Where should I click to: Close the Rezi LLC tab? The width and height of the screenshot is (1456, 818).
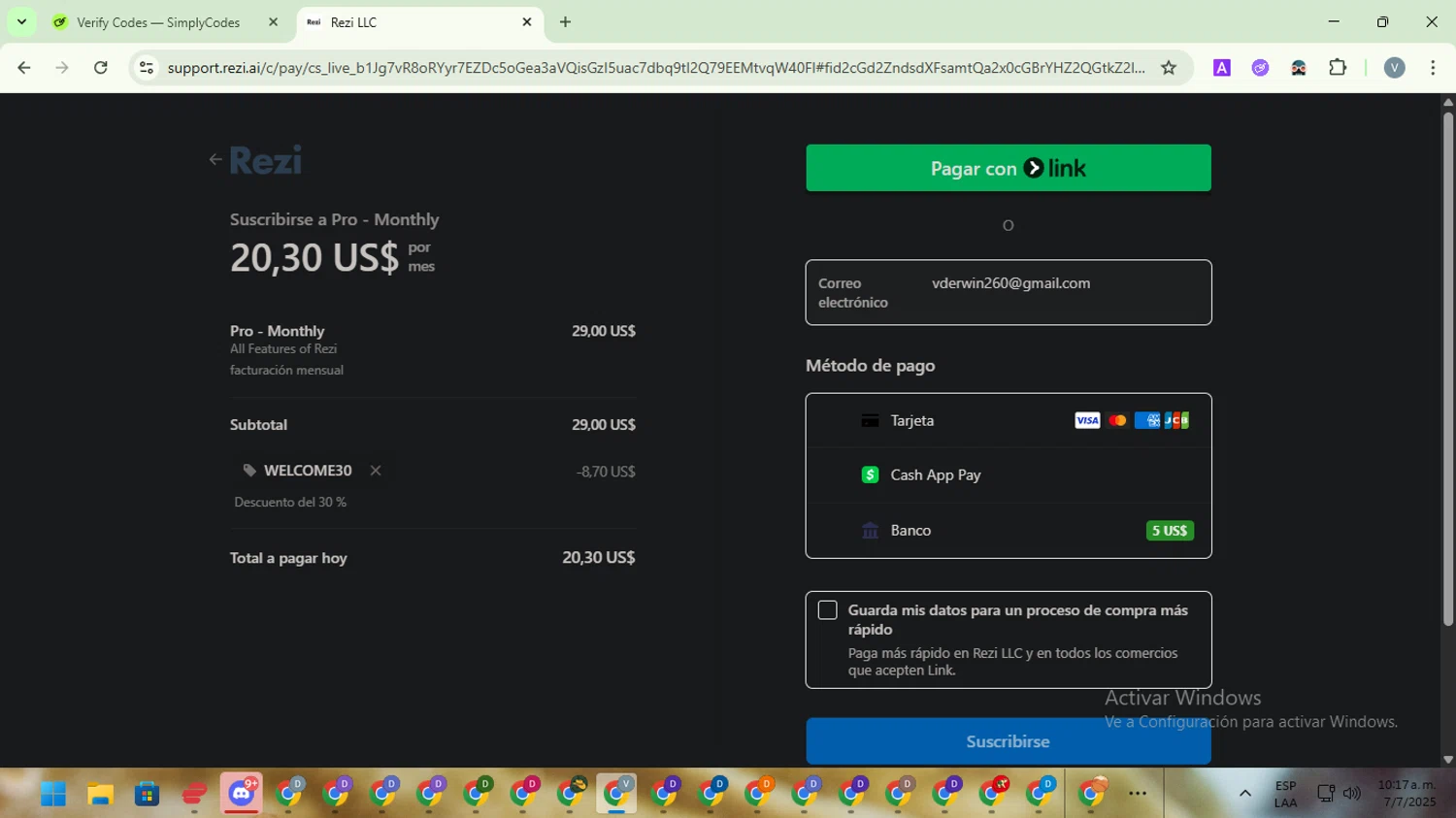(527, 21)
